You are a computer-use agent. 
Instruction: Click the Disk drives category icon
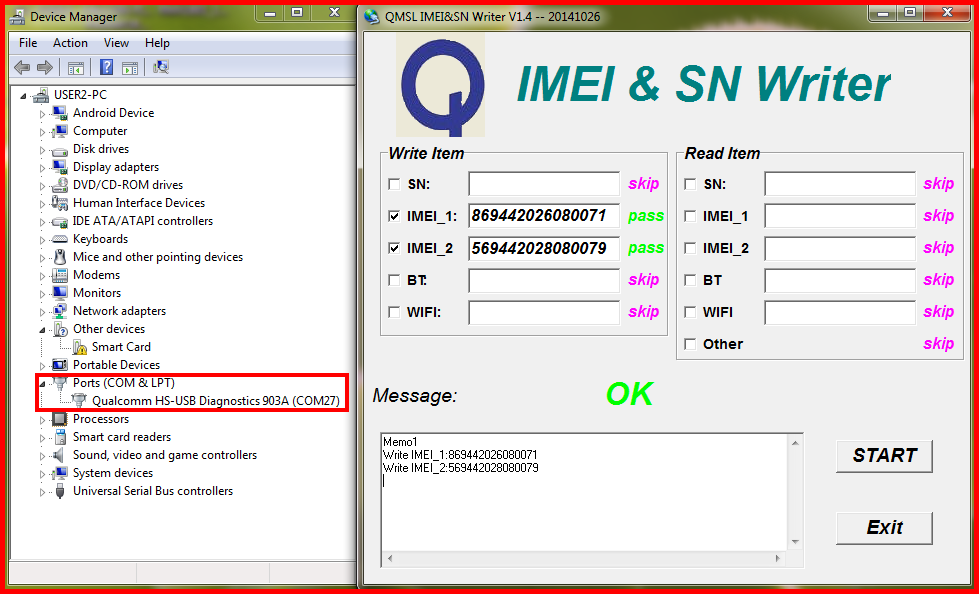click(x=60, y=149)
